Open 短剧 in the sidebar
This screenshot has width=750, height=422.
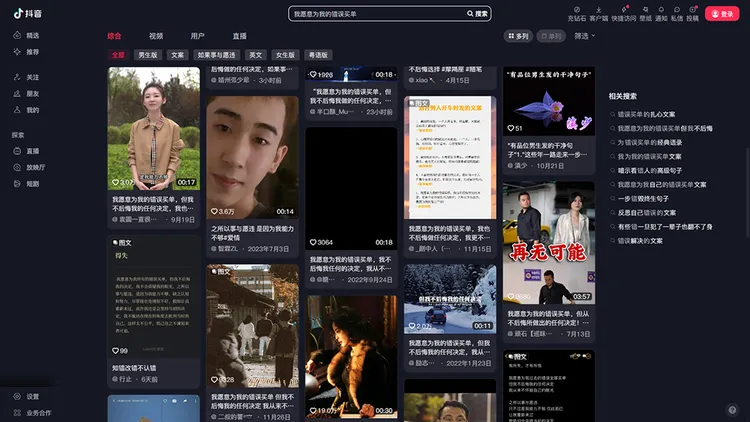coord(26,184)
